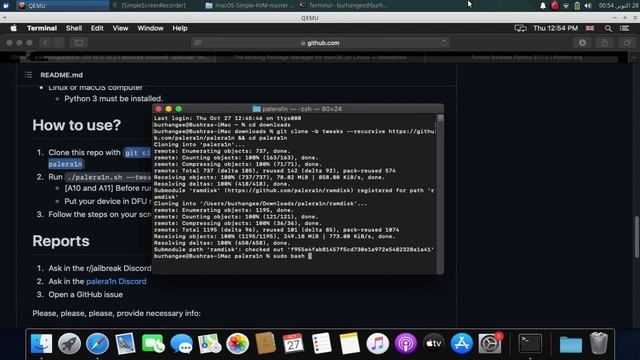Click the terminal window scrollbar

[440, 194]
